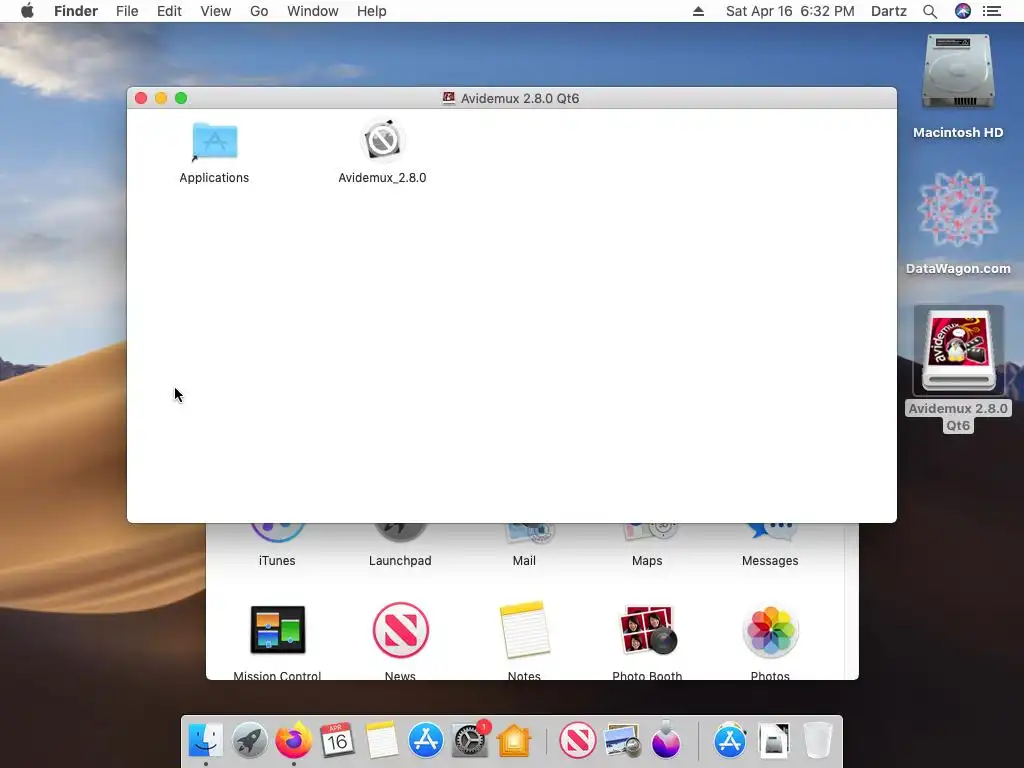Viewport: 1024px width, 768px height.
Task: Open the Finder application menu
Action: [76, 11]
